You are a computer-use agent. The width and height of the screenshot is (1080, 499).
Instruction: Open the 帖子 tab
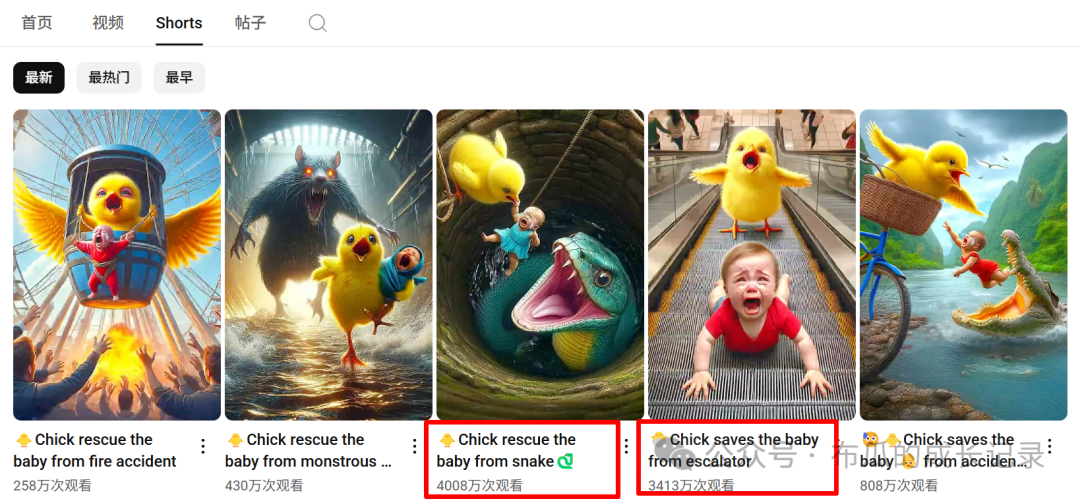tap(250, 23)
